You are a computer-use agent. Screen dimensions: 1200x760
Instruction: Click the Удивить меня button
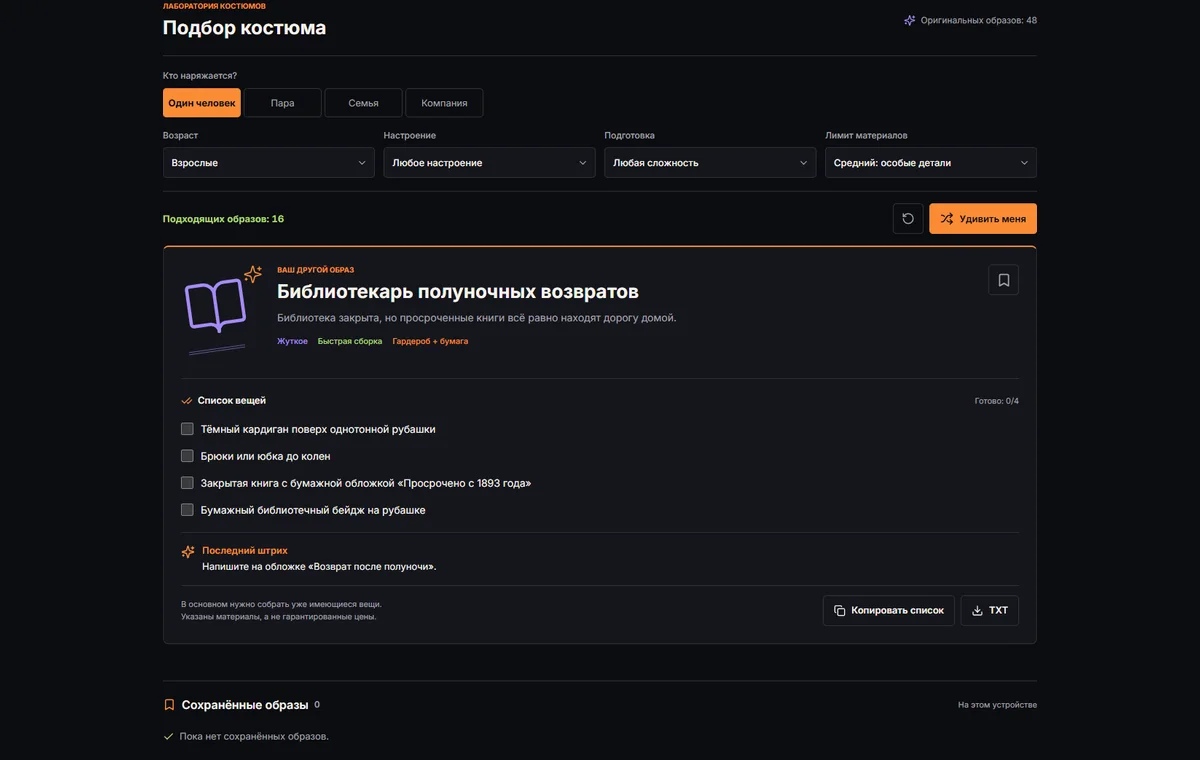point(983,219)
